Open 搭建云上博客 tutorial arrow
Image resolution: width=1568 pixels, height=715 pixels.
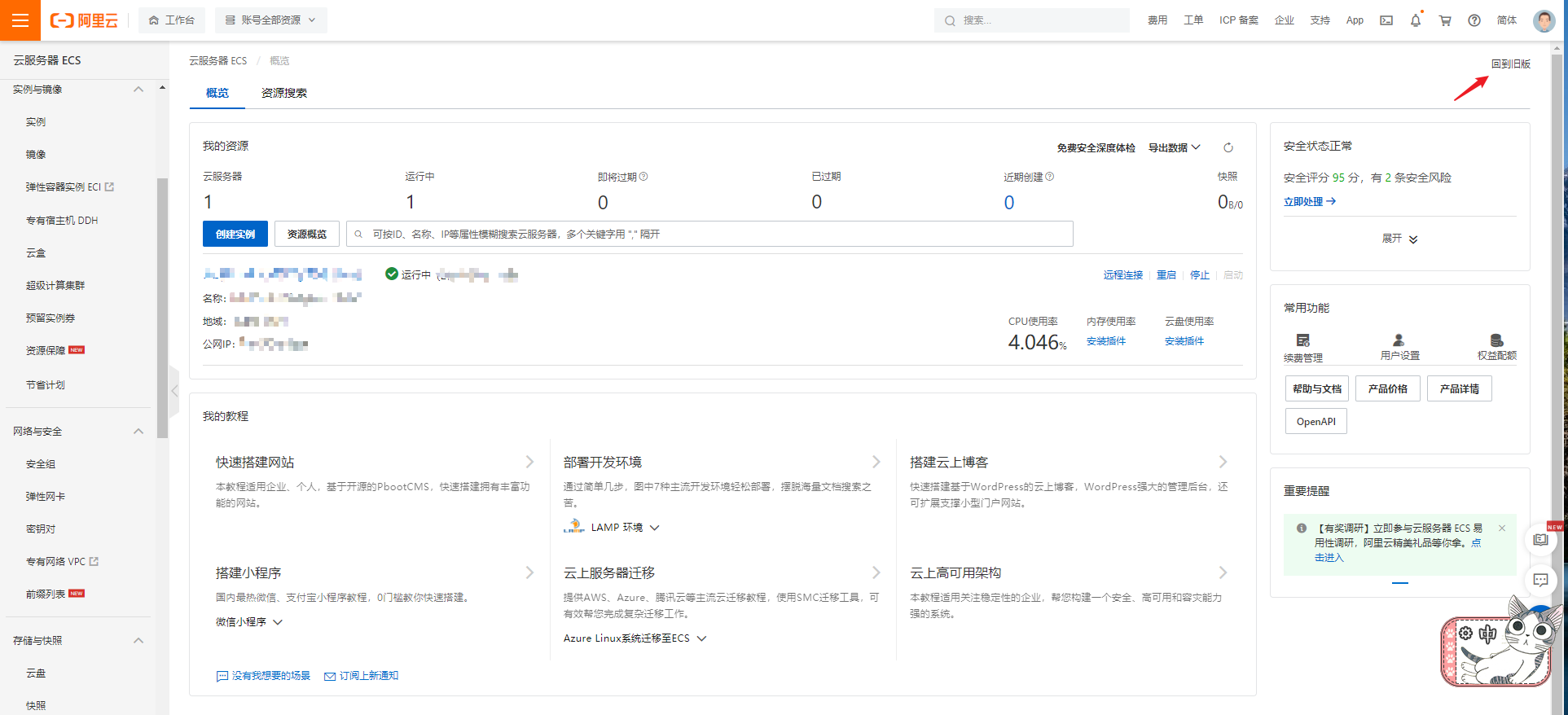point(1223,462)
